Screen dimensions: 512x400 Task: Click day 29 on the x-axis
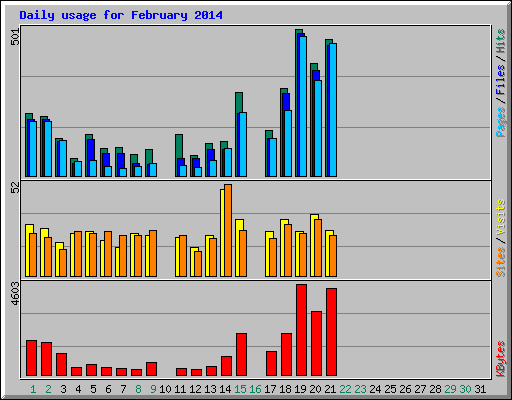(x=450, y=389)
